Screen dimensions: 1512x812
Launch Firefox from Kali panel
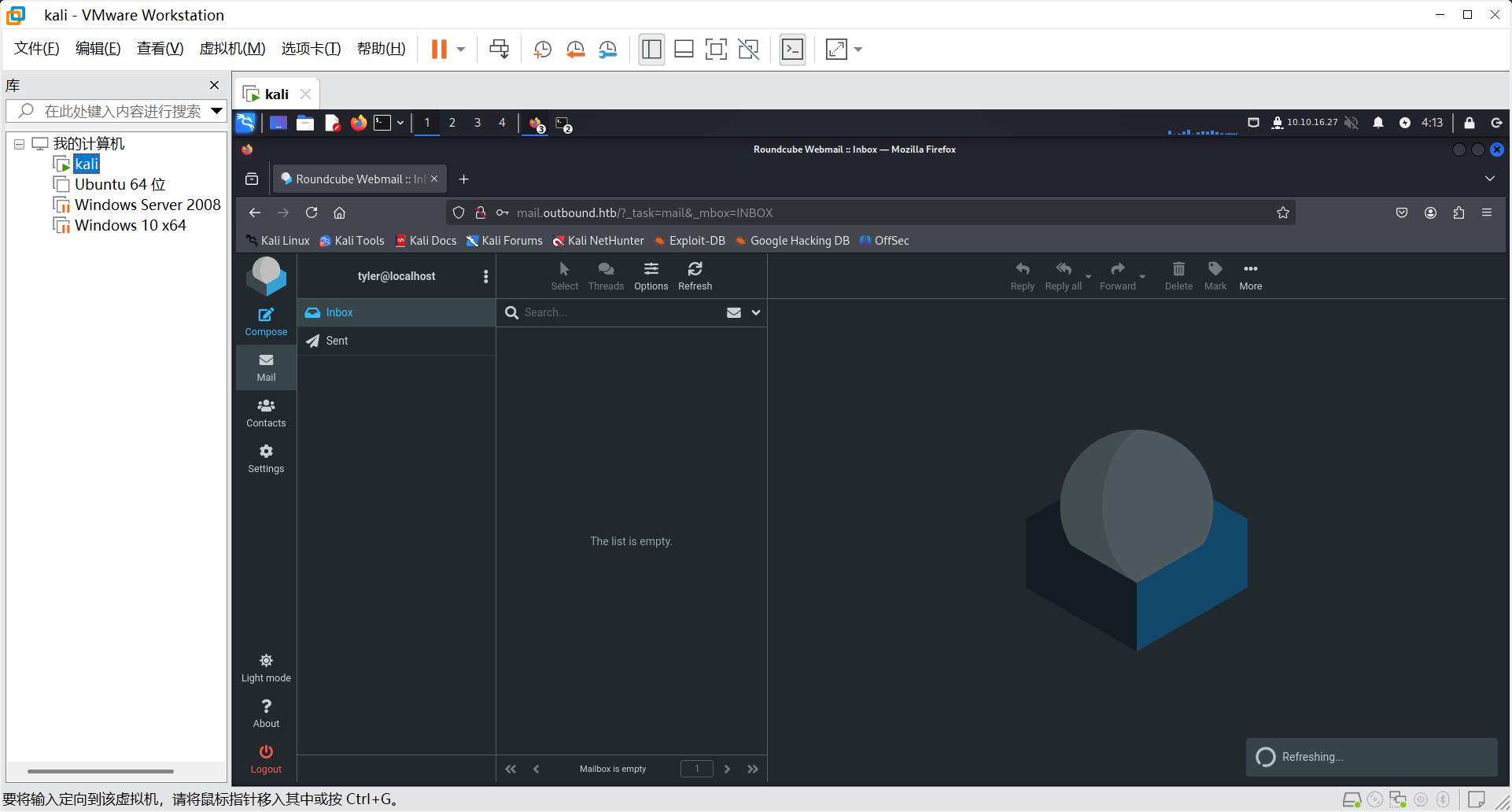click(x=359, y=123)
